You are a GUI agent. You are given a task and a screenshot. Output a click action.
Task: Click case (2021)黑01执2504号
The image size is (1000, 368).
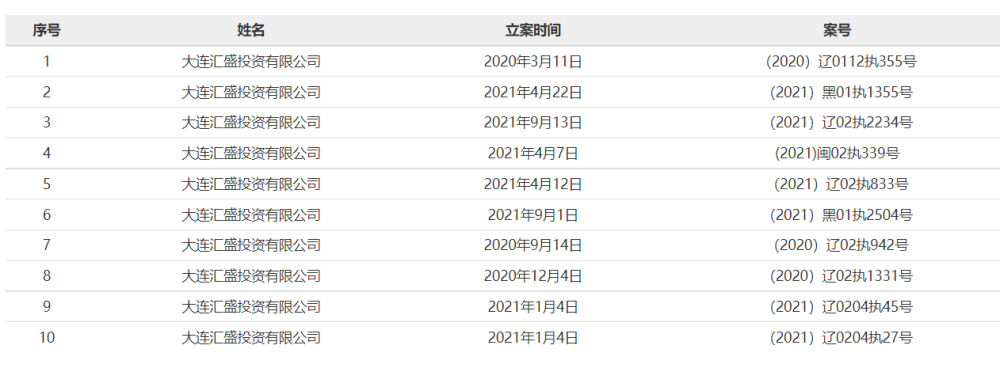coord(841,215)
